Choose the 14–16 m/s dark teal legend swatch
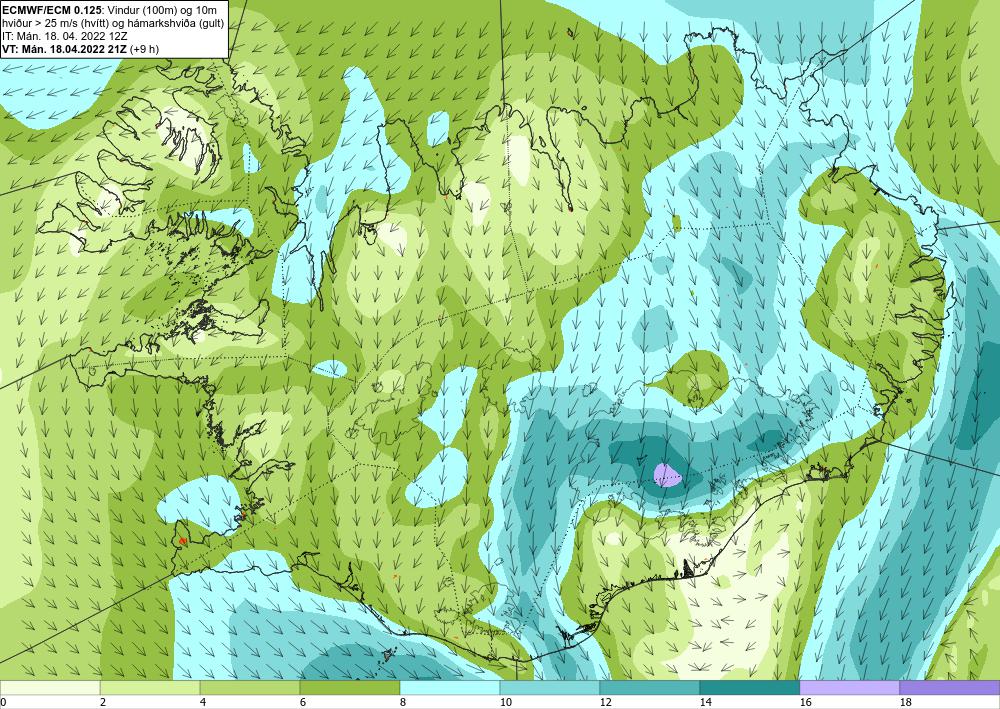This screenshot has width=1000, height=709. point(749,687)
